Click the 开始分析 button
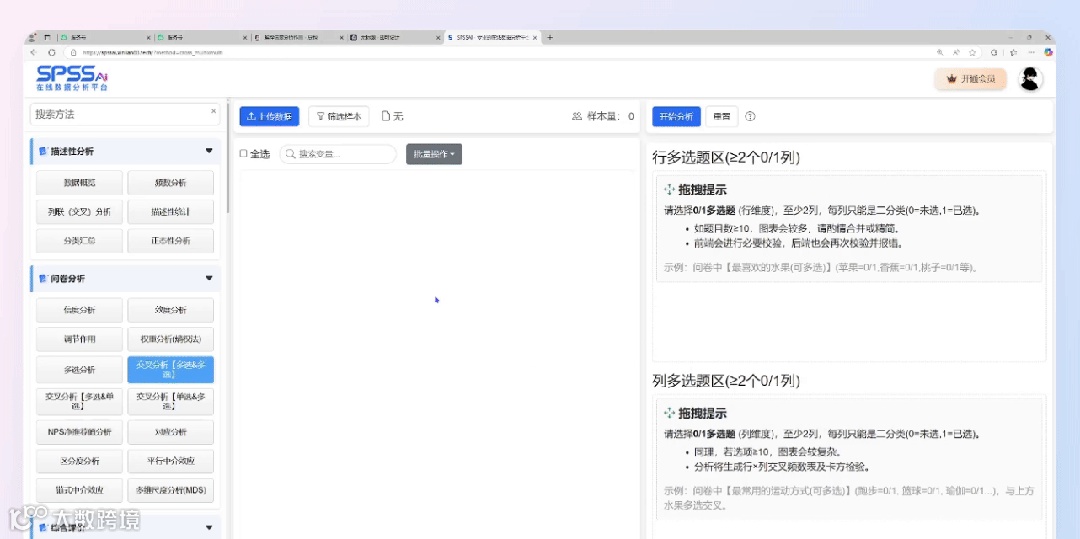This screenshot has width=1080, height=539. (676, 116)
